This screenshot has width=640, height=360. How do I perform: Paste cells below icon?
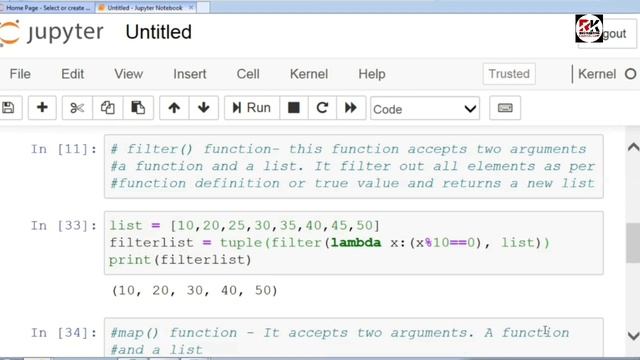coord(138,108)
